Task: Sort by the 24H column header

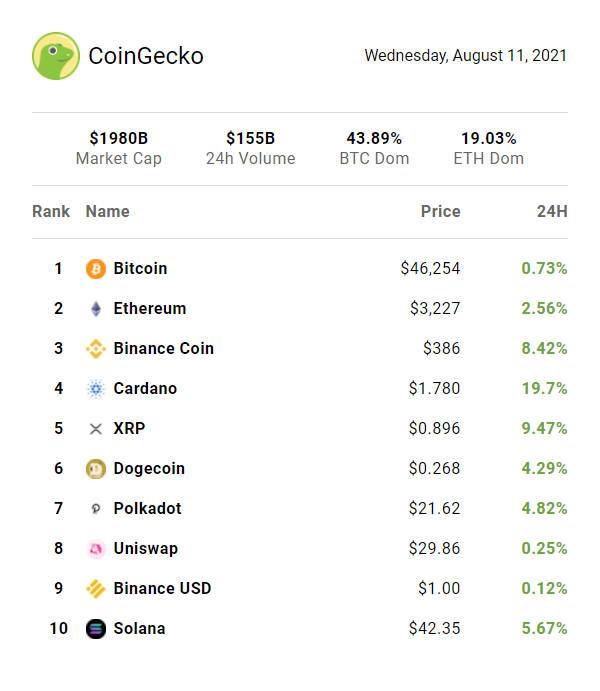Action: 552,211
